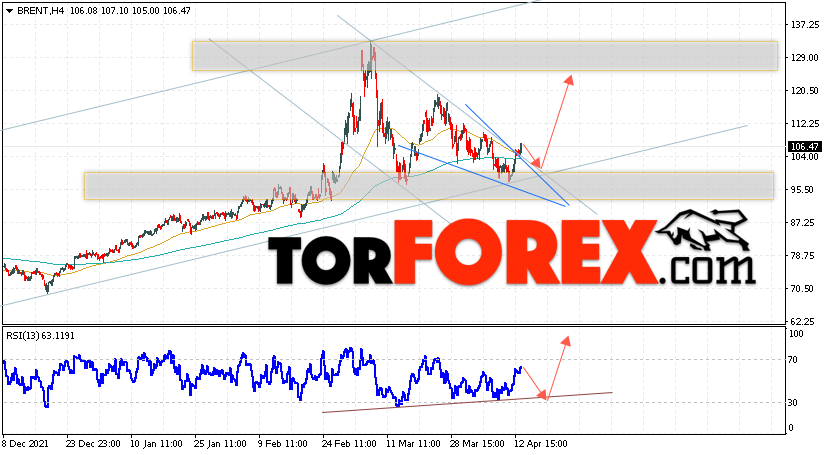Click the 95.50 price axis label

click(x=804, y=190)
